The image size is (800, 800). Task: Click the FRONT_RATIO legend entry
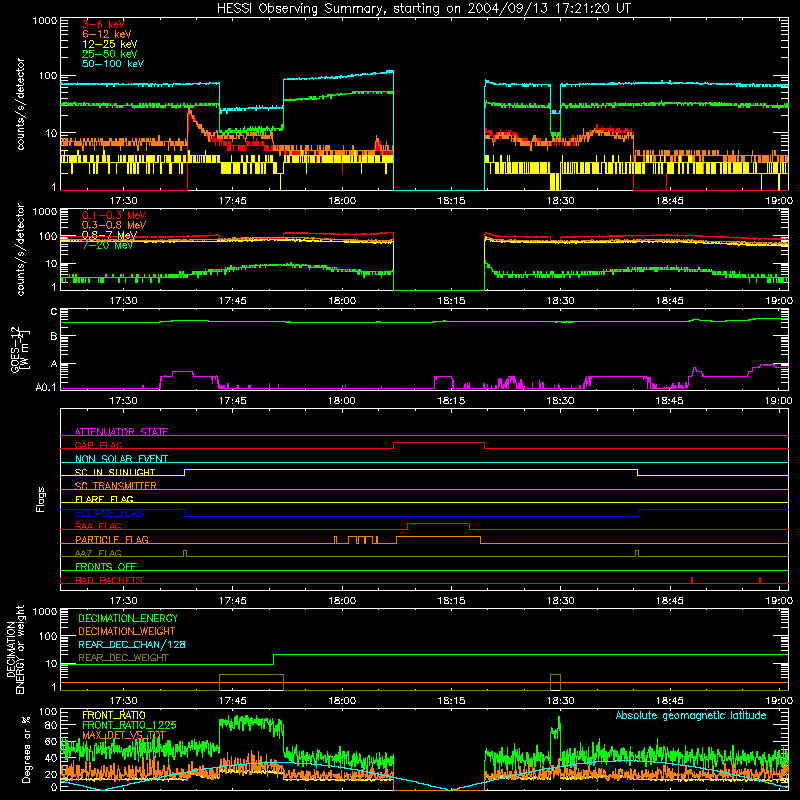(114, 715)
